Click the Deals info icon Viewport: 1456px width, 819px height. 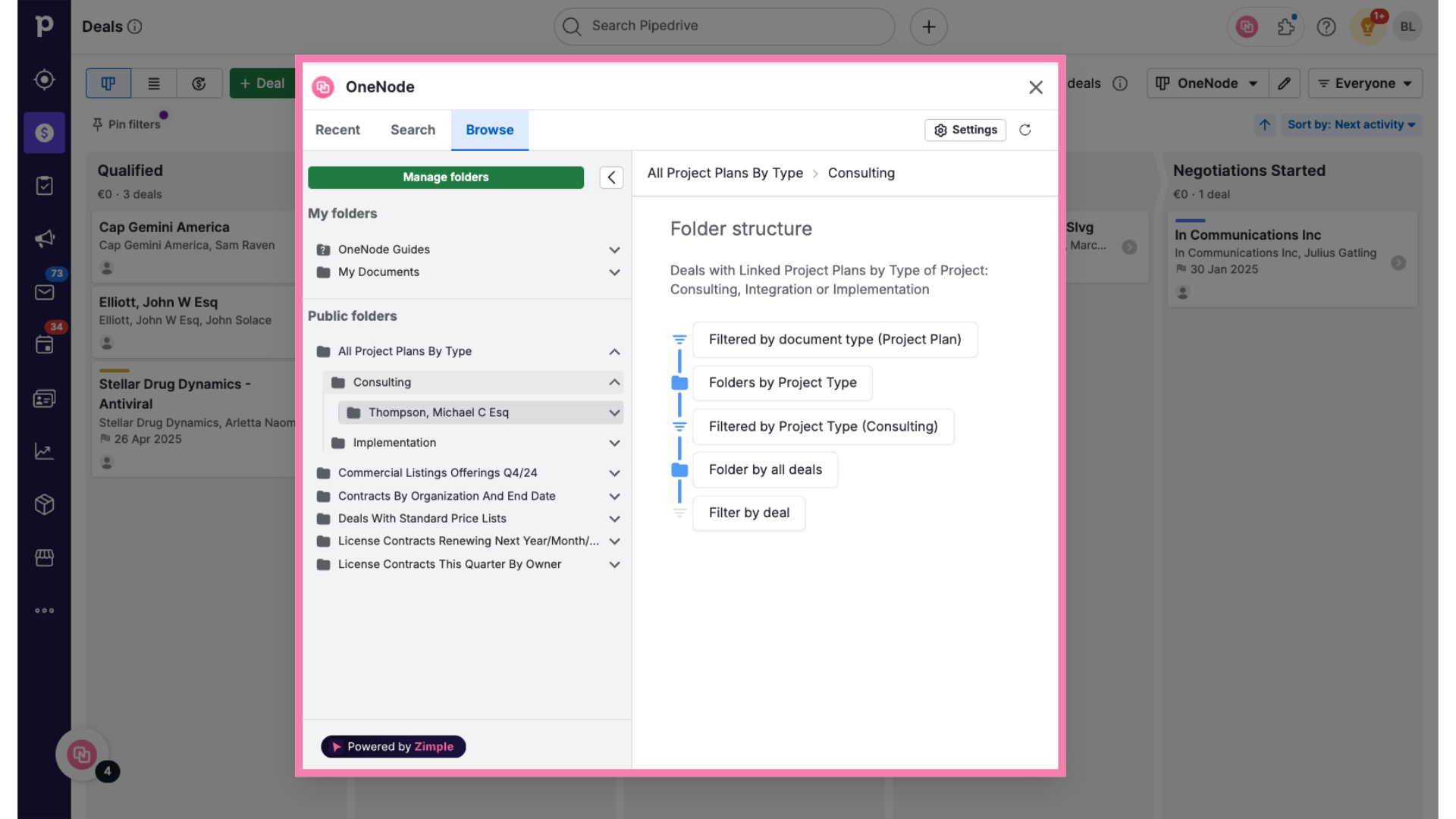135,27
